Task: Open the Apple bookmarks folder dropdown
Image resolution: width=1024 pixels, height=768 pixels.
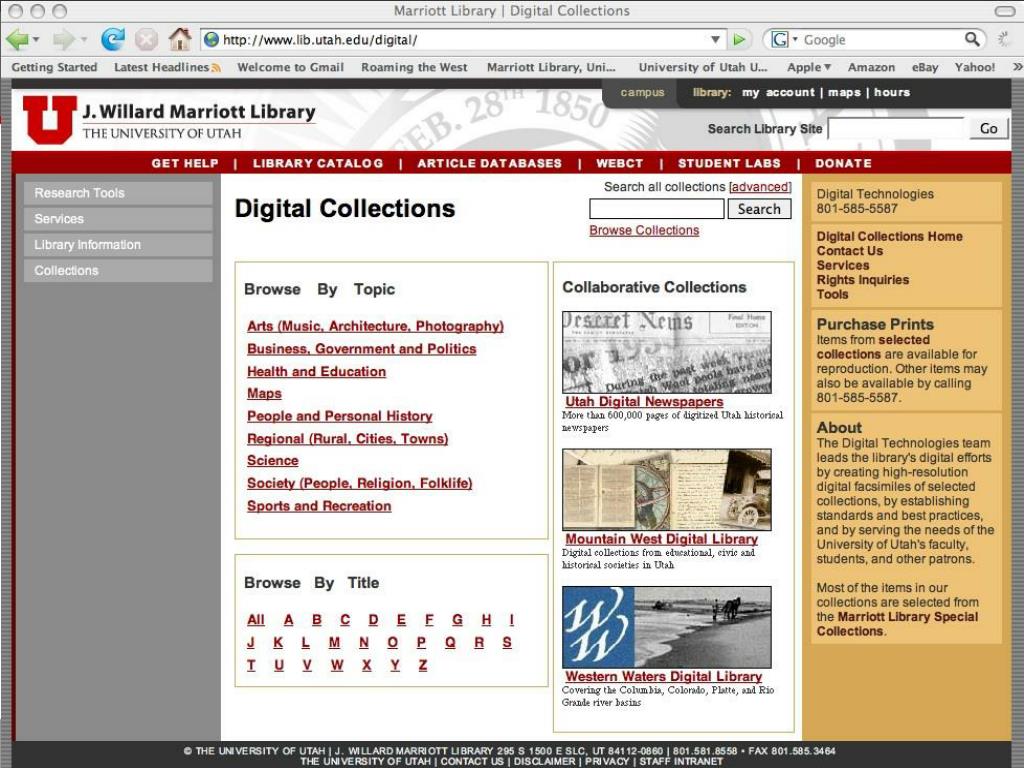Action: pyautogui.click(x=809, y=67)
